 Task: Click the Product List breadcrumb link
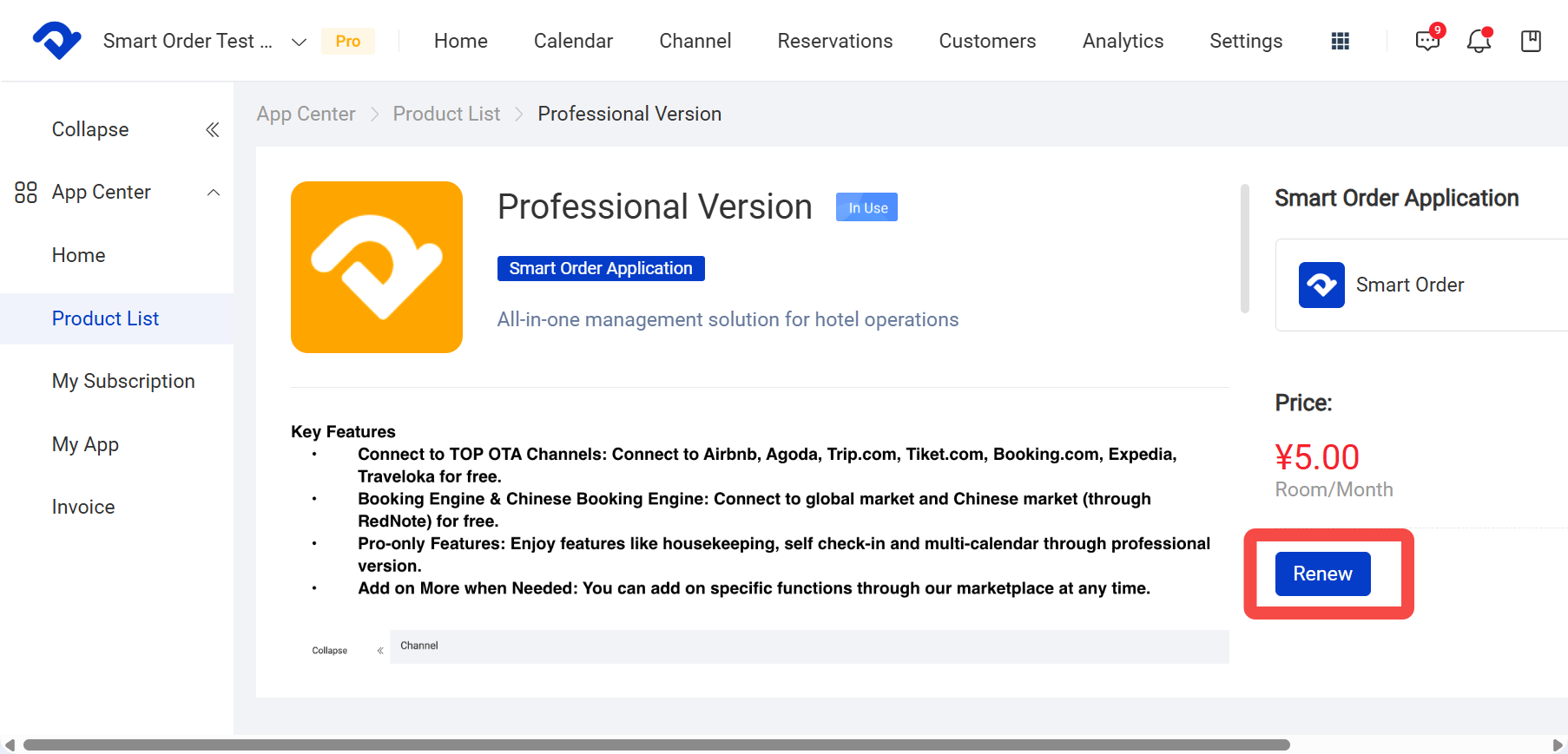point(446,114)
